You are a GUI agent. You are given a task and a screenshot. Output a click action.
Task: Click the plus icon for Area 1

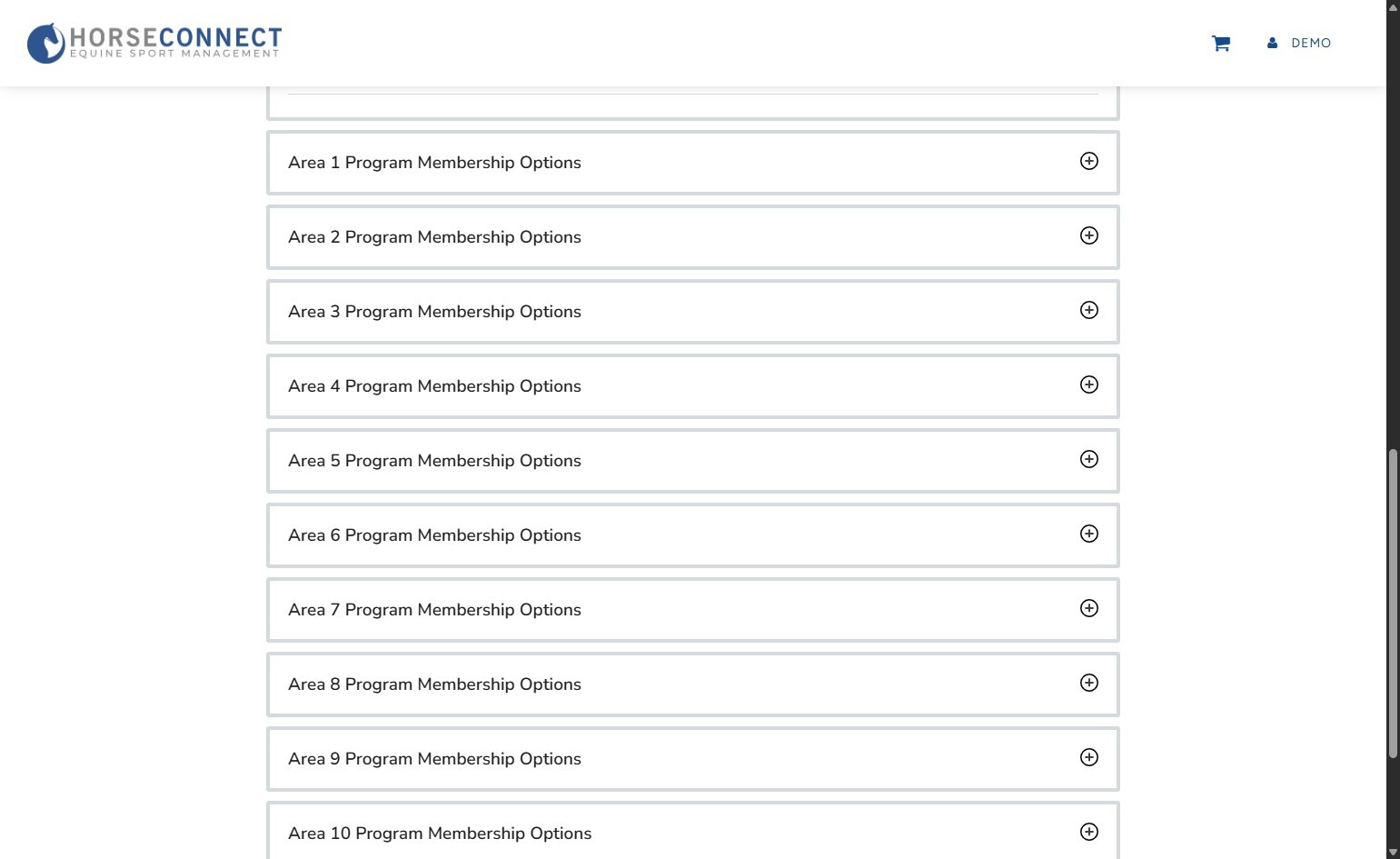(x=1088, y=161)
